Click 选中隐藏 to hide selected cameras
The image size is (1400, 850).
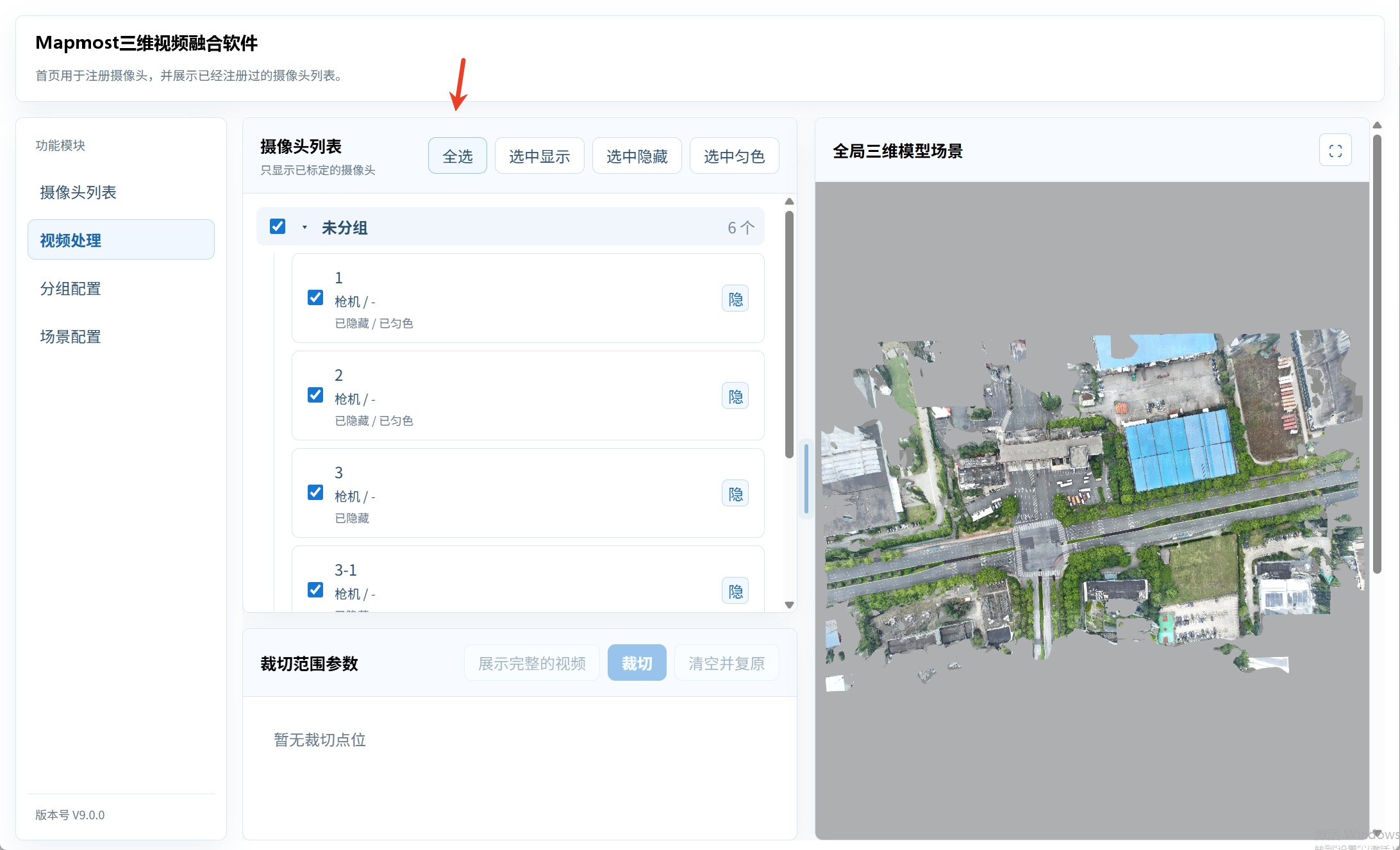click(x=637, y=156)
